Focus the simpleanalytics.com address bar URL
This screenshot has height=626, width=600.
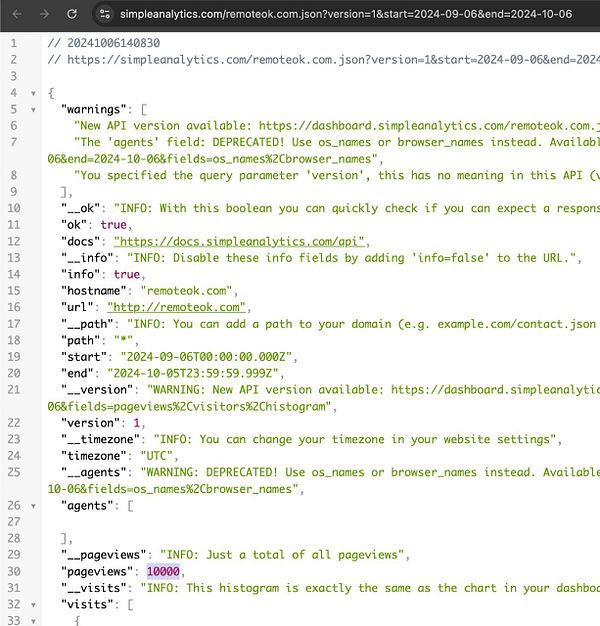pos(346,14)
